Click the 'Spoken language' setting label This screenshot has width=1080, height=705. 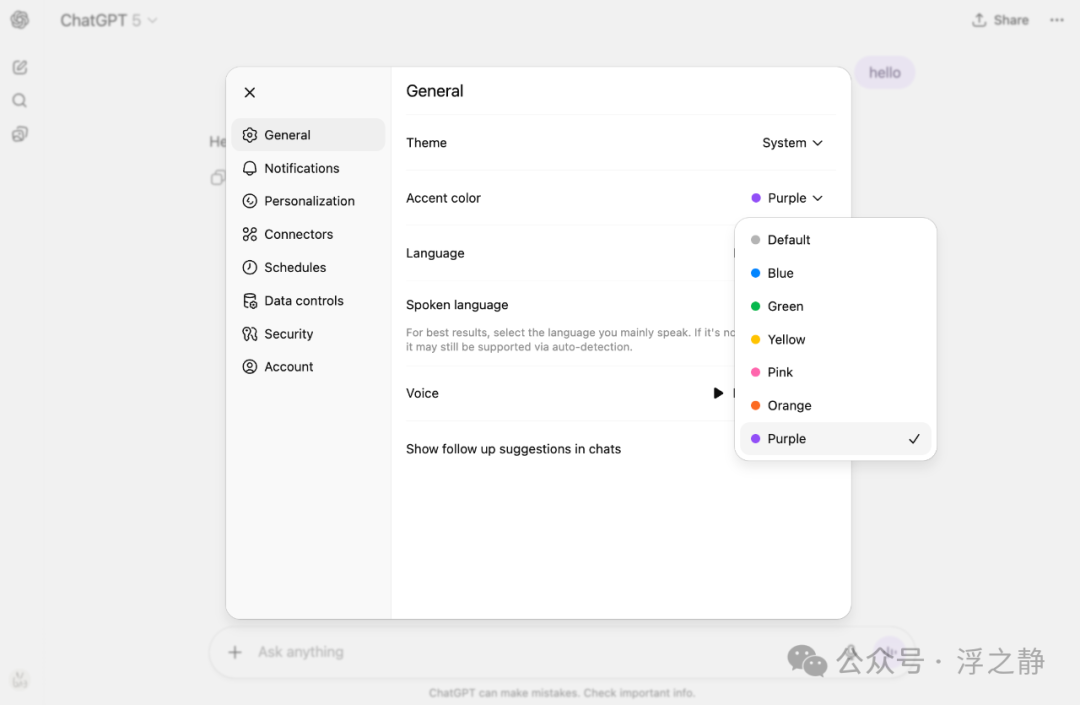point(457,305)
